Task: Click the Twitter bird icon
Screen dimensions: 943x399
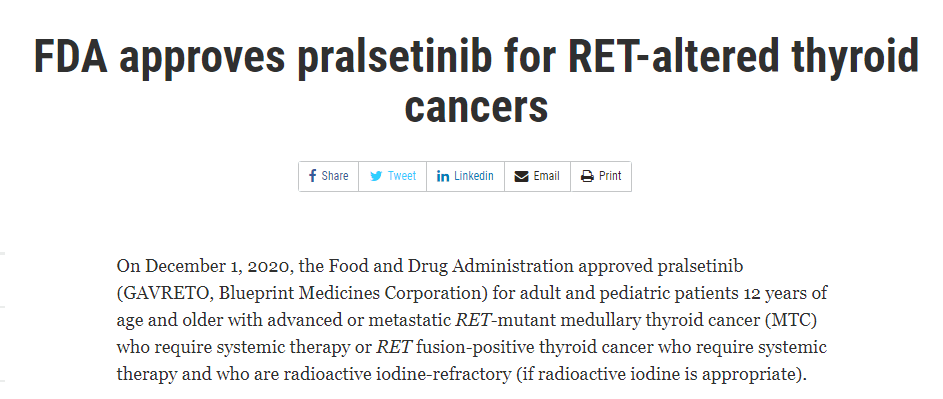Action: (x=376, y=176)
